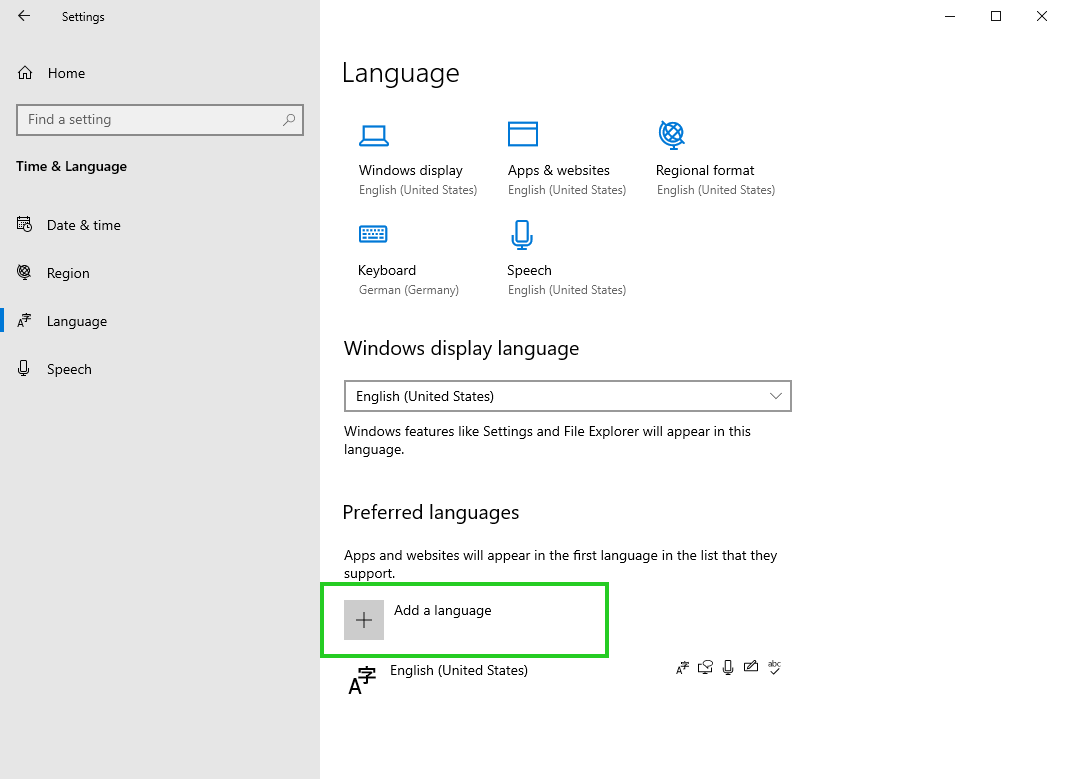Click the Apps & websites window icon
The image size is (1065, 779).
point(522,134)
